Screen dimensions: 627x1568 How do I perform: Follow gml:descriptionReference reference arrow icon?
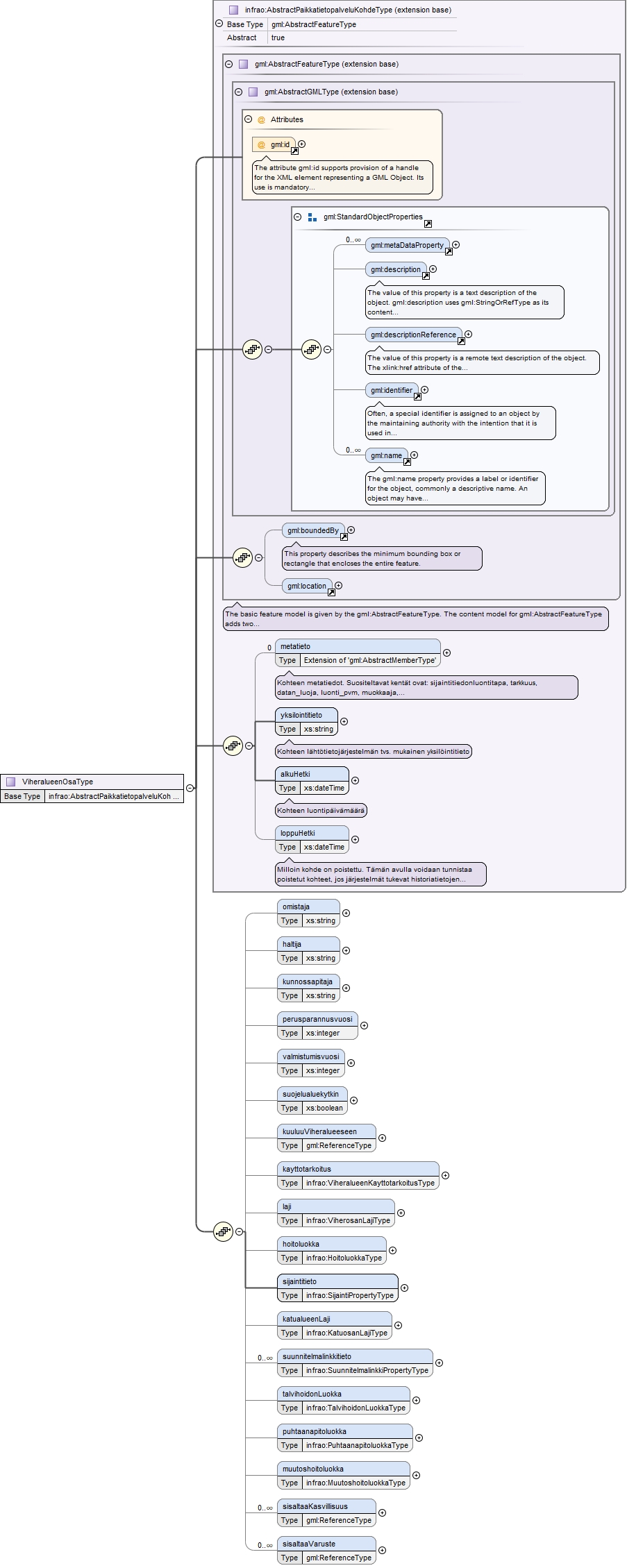[461, 341]
